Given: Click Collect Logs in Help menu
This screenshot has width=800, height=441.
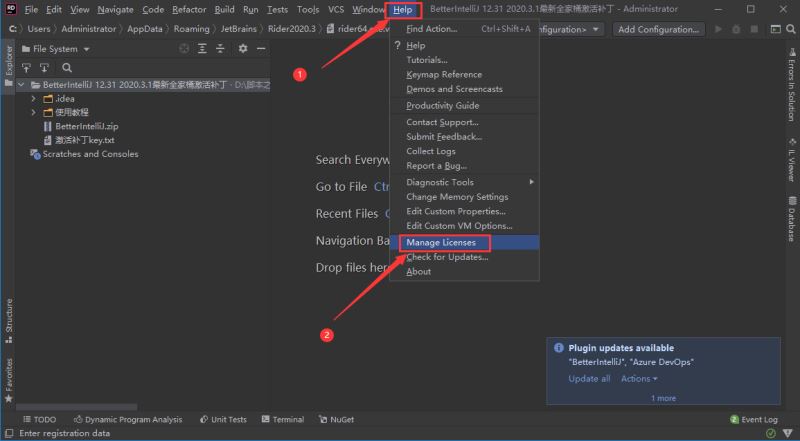Looking at the screenshot, I should click(x=464, y=151).
